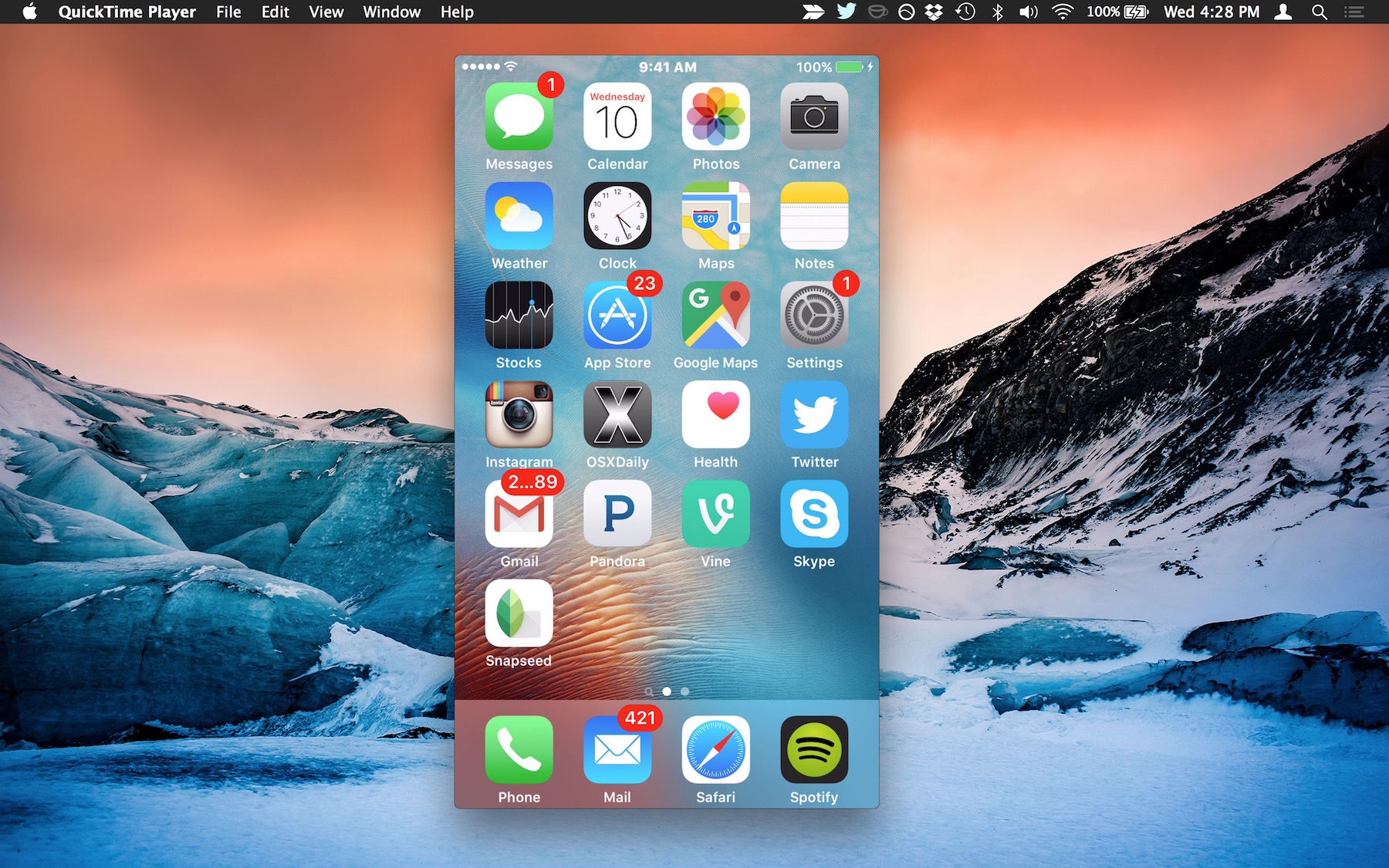Open Mail app with 421 unread
The image size is (1389, 868).
(x=617, y=750)
